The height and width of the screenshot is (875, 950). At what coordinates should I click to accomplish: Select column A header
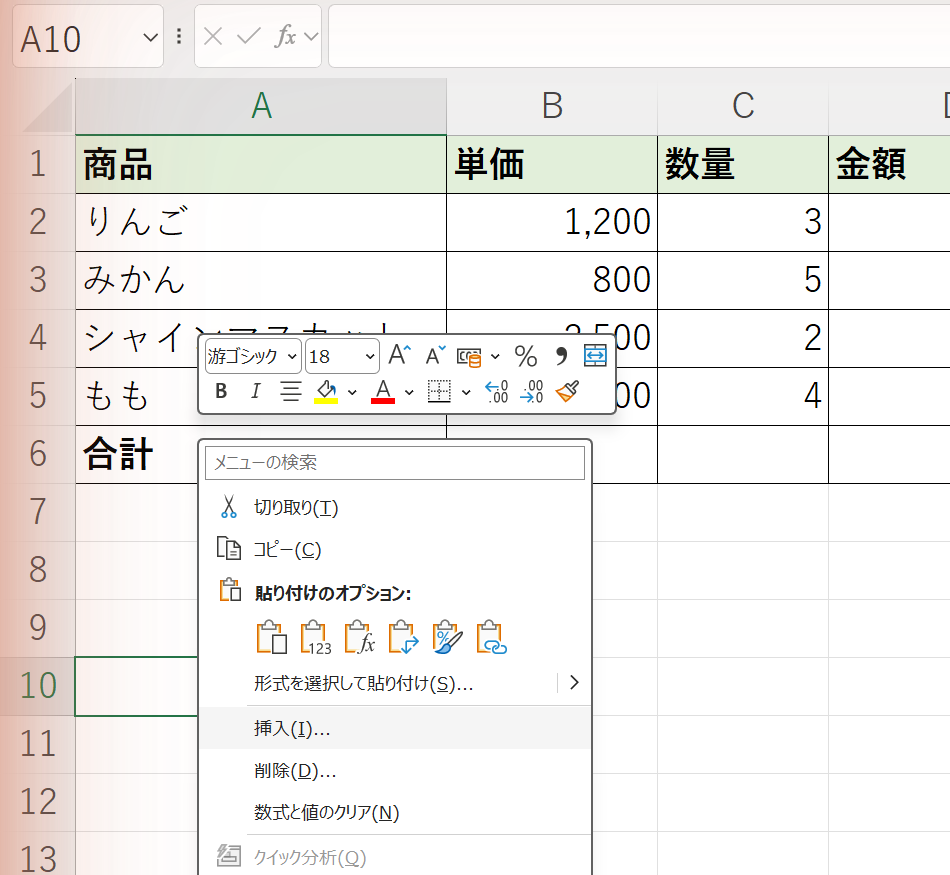pyautogui.click(x=261, y=106)
